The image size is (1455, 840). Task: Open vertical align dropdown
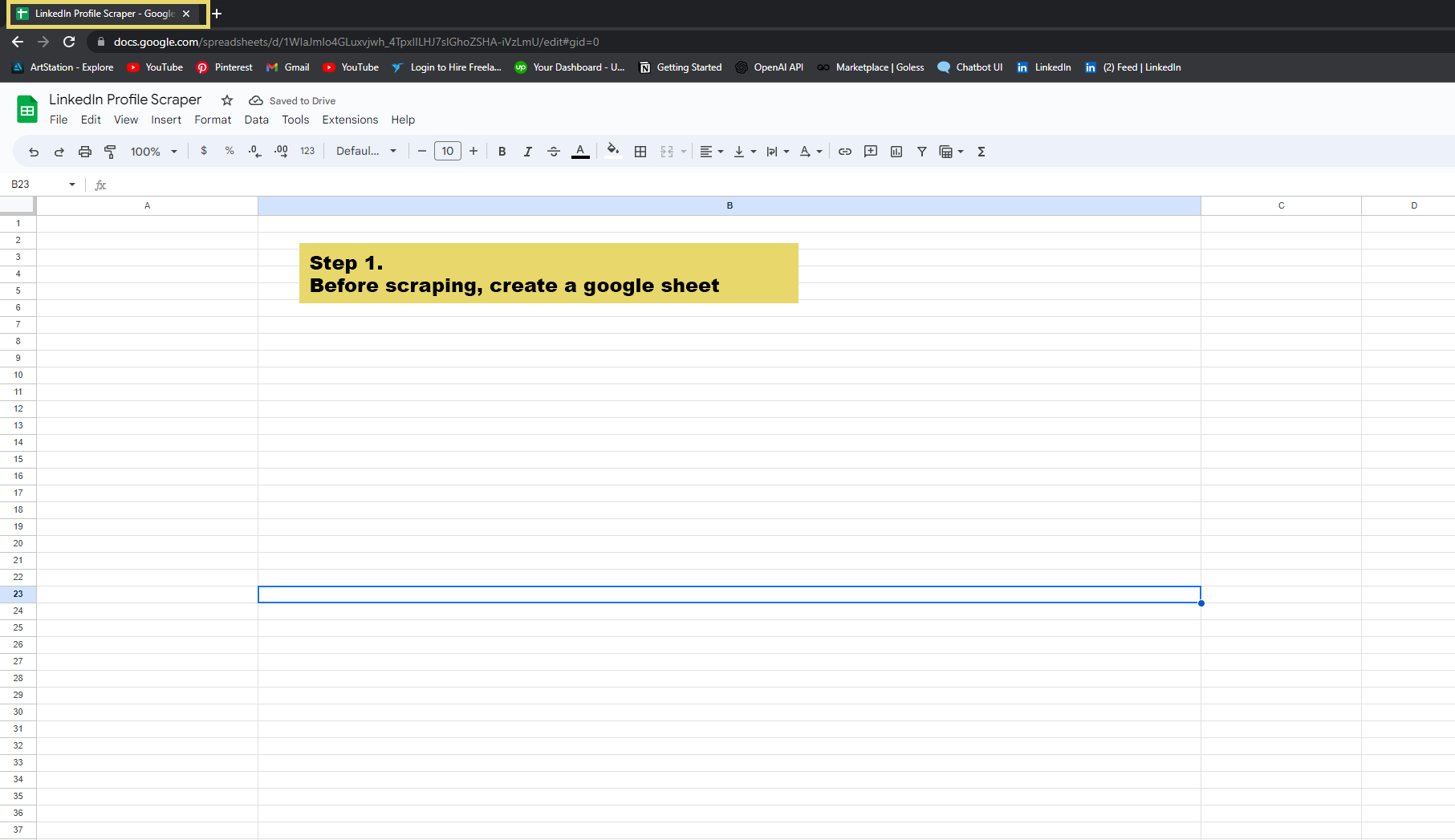tap(744, 152)
